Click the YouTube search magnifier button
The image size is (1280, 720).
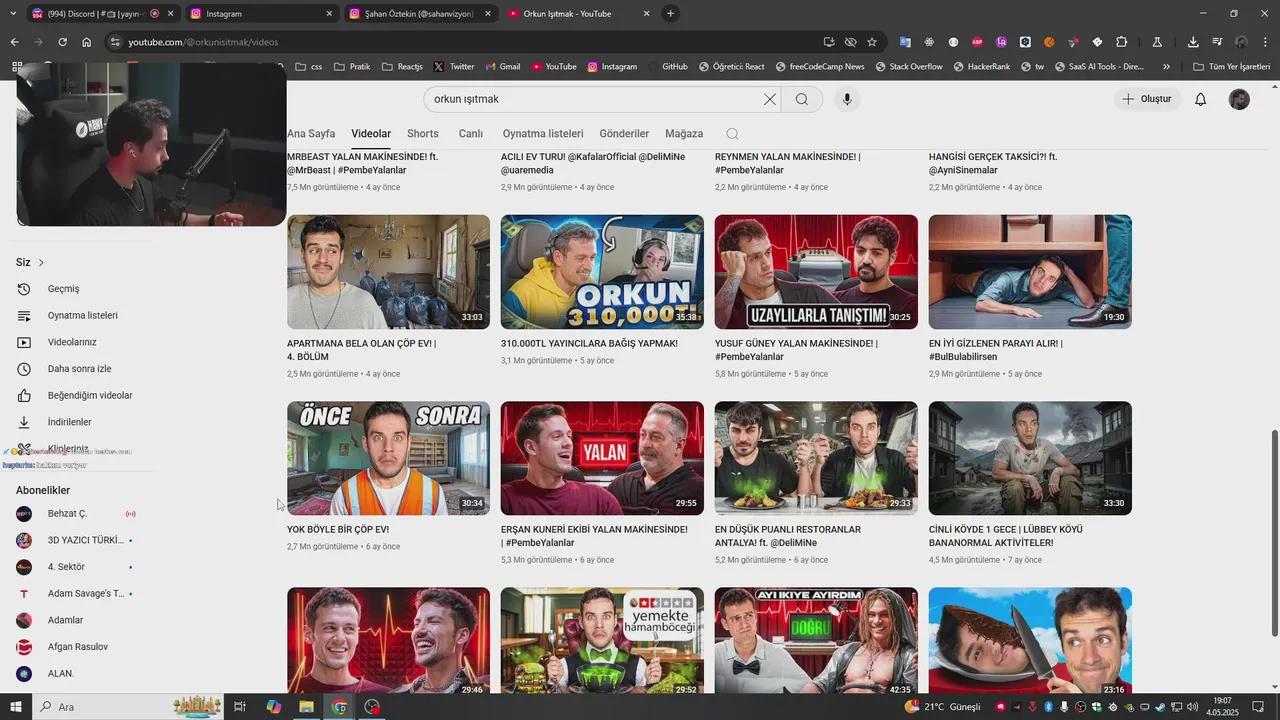802,99
